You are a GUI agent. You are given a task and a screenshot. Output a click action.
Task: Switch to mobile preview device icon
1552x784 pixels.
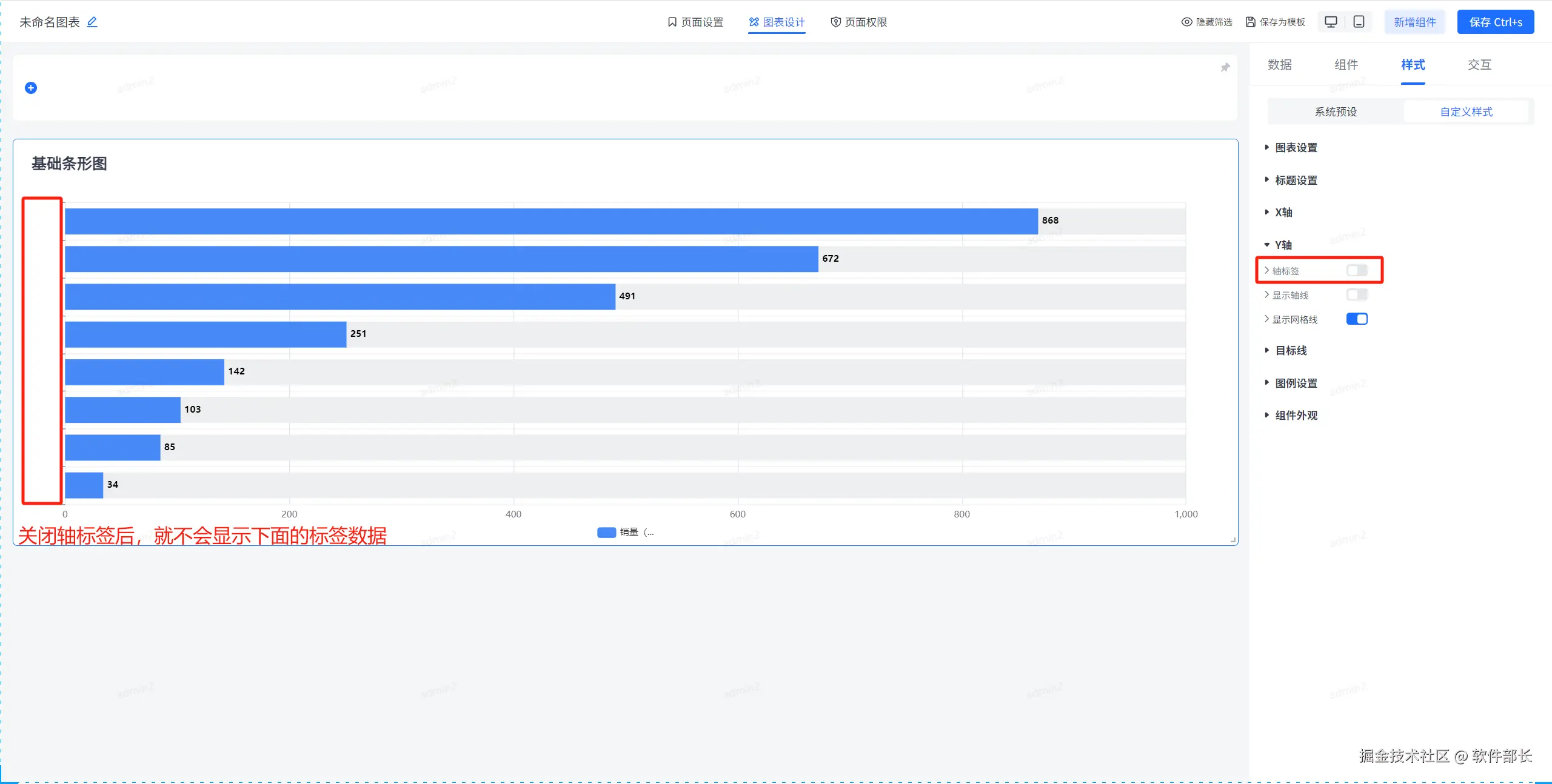(x=1359, y=22)
